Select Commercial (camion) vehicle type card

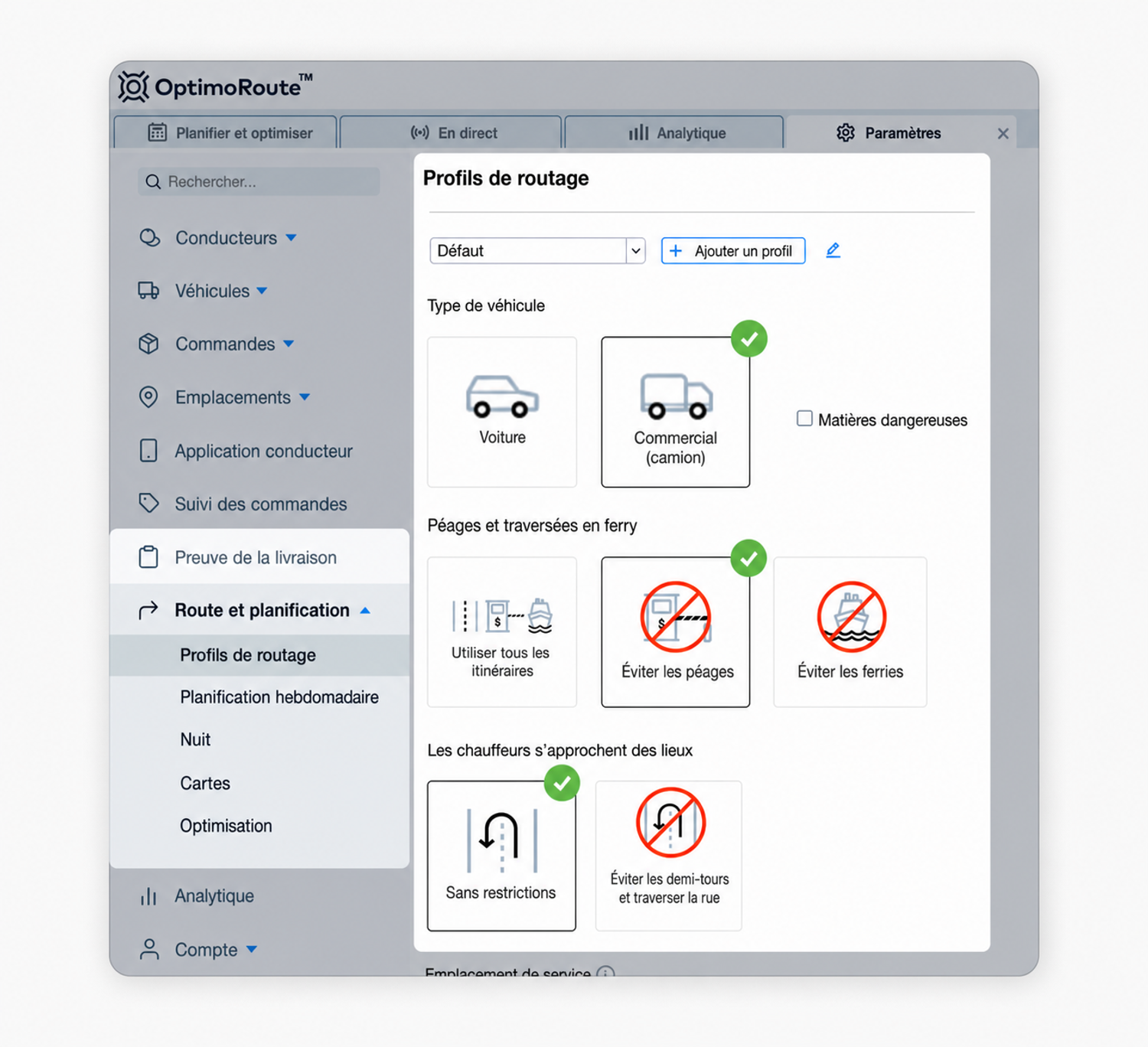pos(675,412)
